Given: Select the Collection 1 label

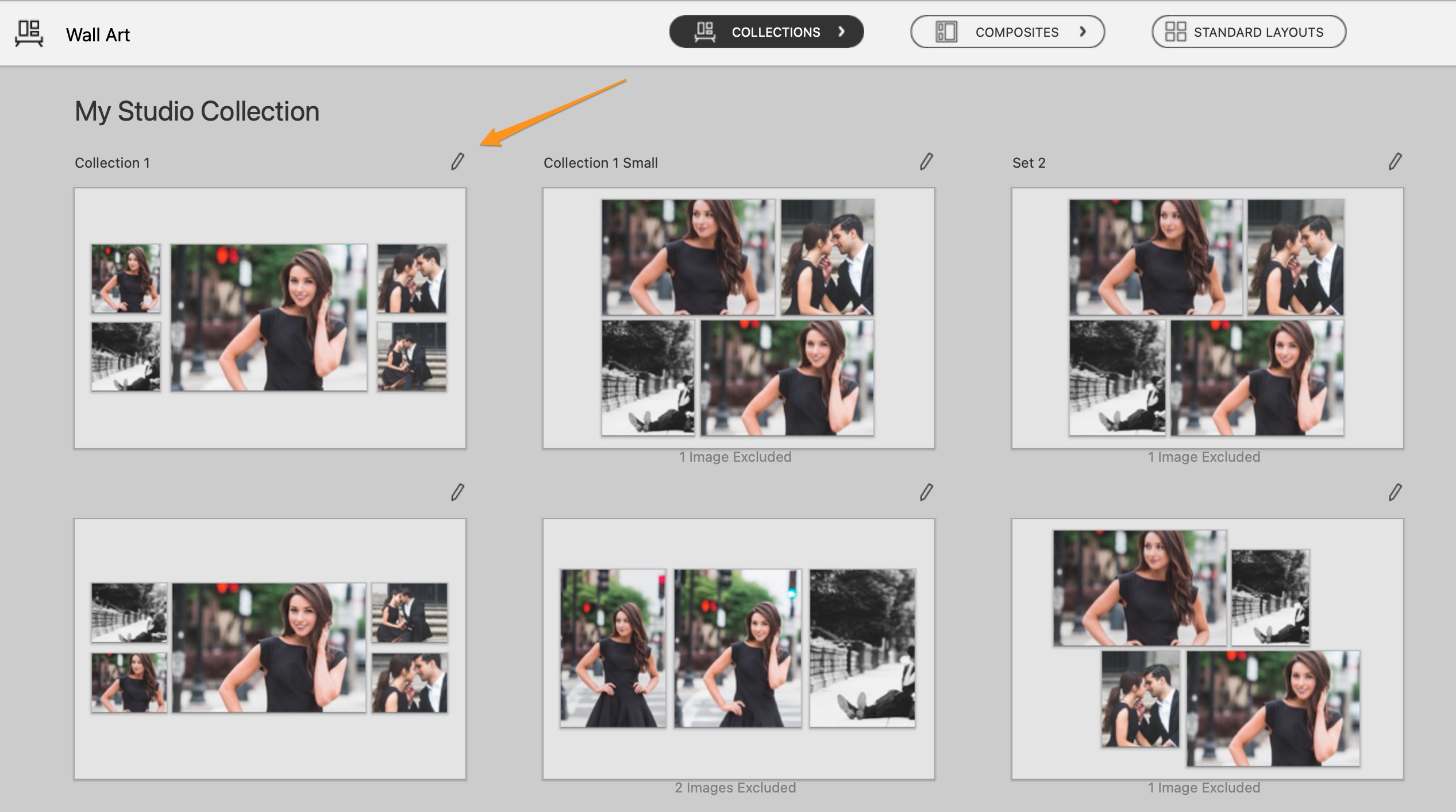Looking at the screenshot, I should pos(112,163).
